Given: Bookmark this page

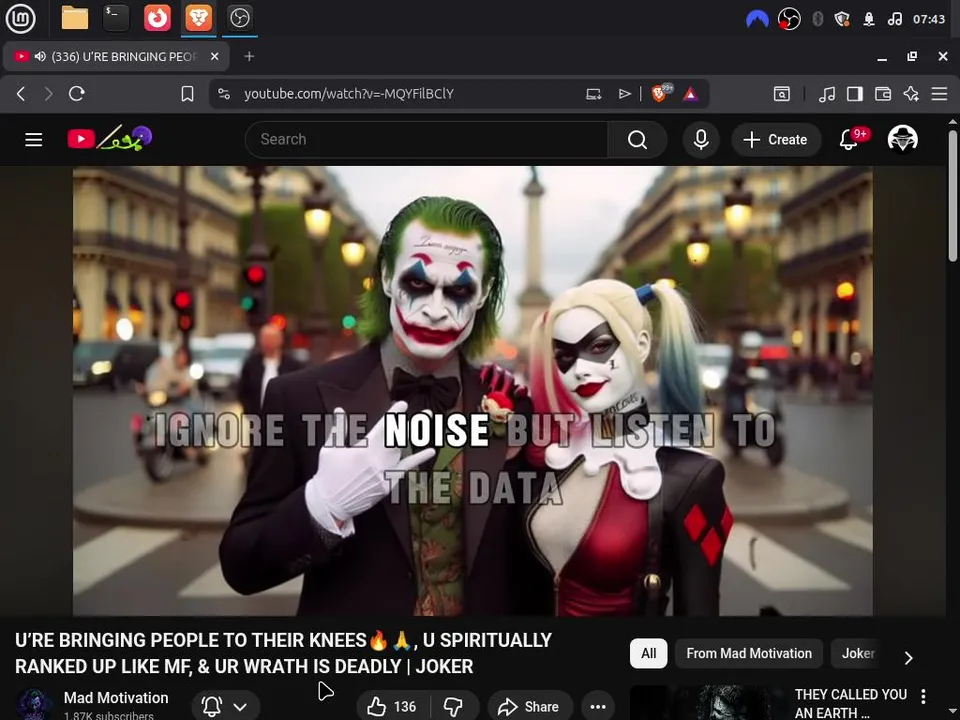Looking at the screenshot, I should [187, 94].
